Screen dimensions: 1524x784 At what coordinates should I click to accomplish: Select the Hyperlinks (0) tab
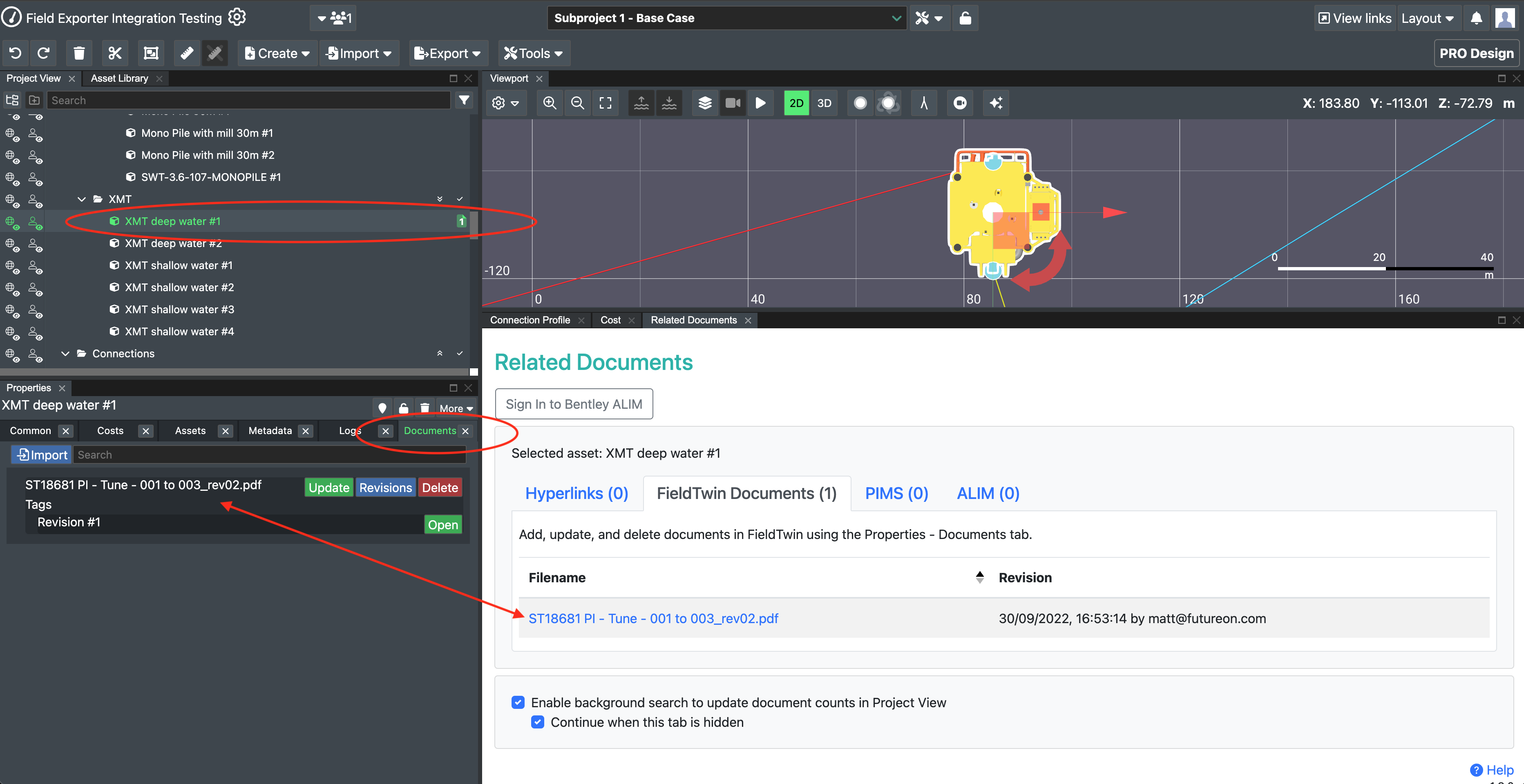pos(577,493)
